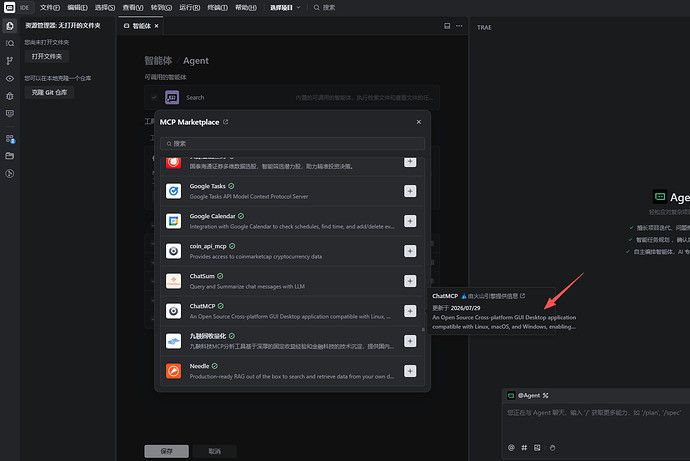Switch to IDE mode toggle
The image size is (690, 461).
tap(25, 7)
